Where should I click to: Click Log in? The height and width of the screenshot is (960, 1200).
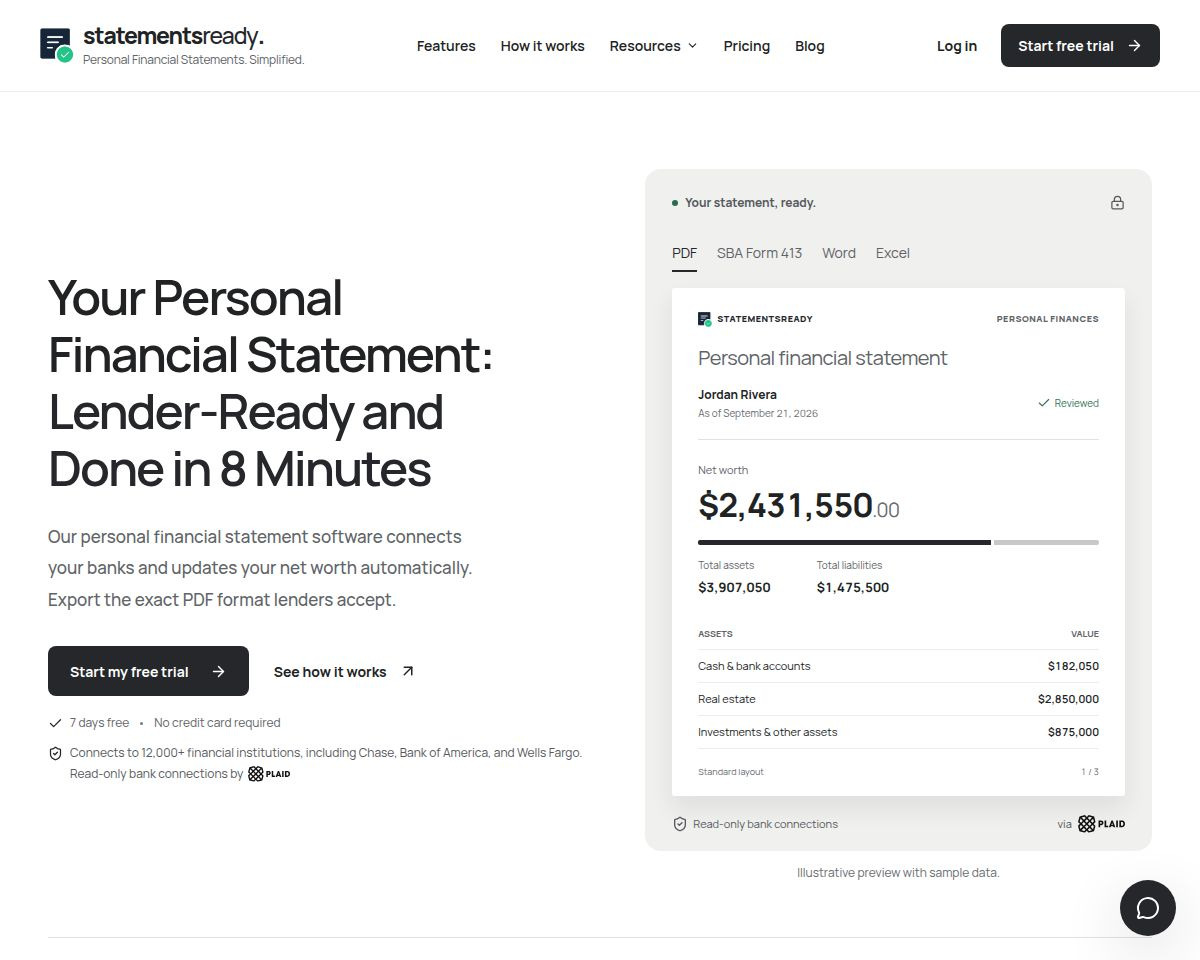957,46
